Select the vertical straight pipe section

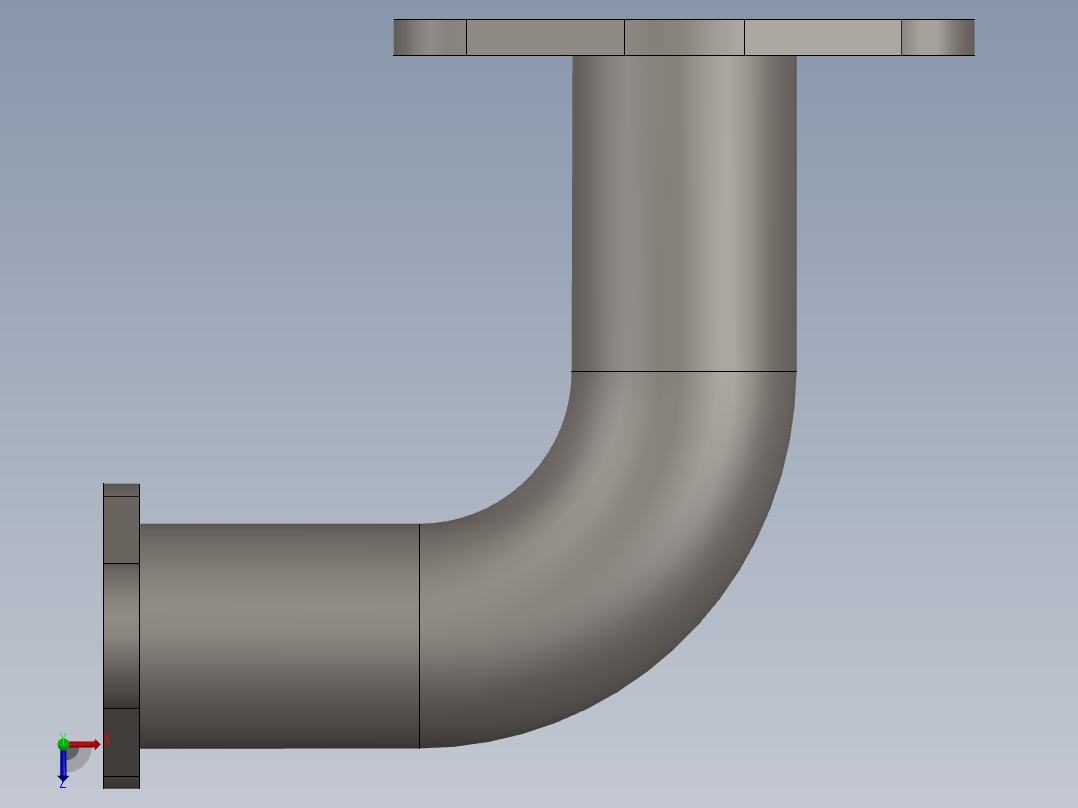684,213
